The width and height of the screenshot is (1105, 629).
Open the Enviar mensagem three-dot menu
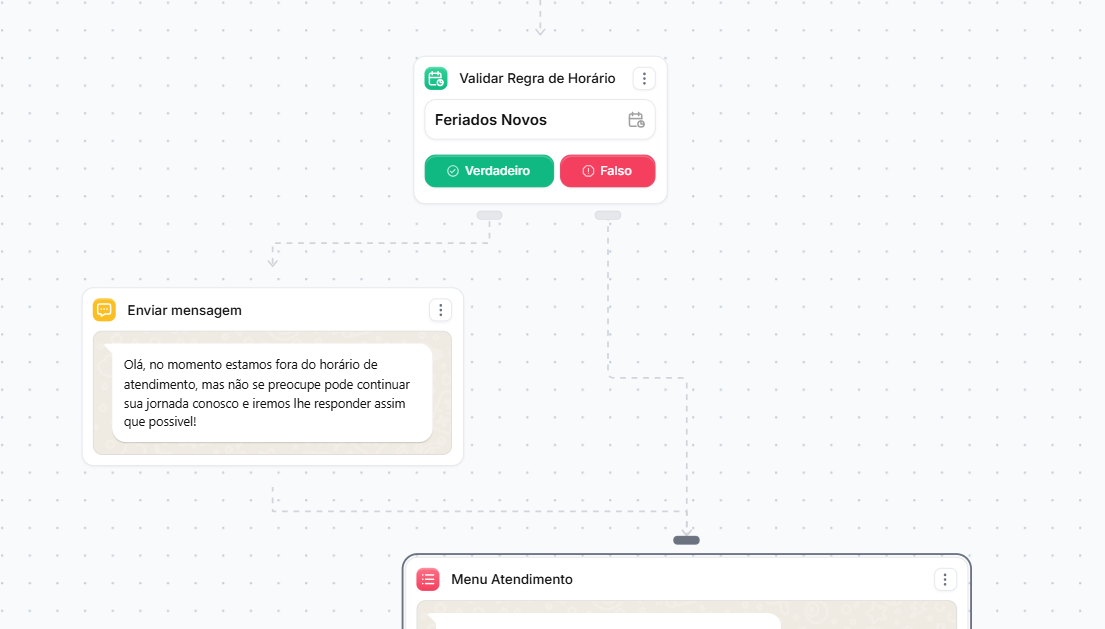click(x=440, y=310)
